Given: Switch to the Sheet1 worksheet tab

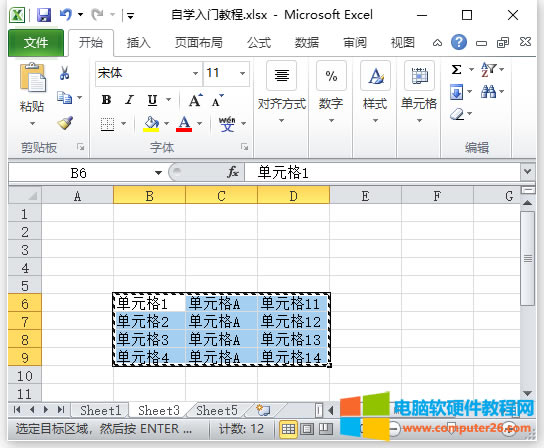Looking at the screenshot, I should [101, 411].
